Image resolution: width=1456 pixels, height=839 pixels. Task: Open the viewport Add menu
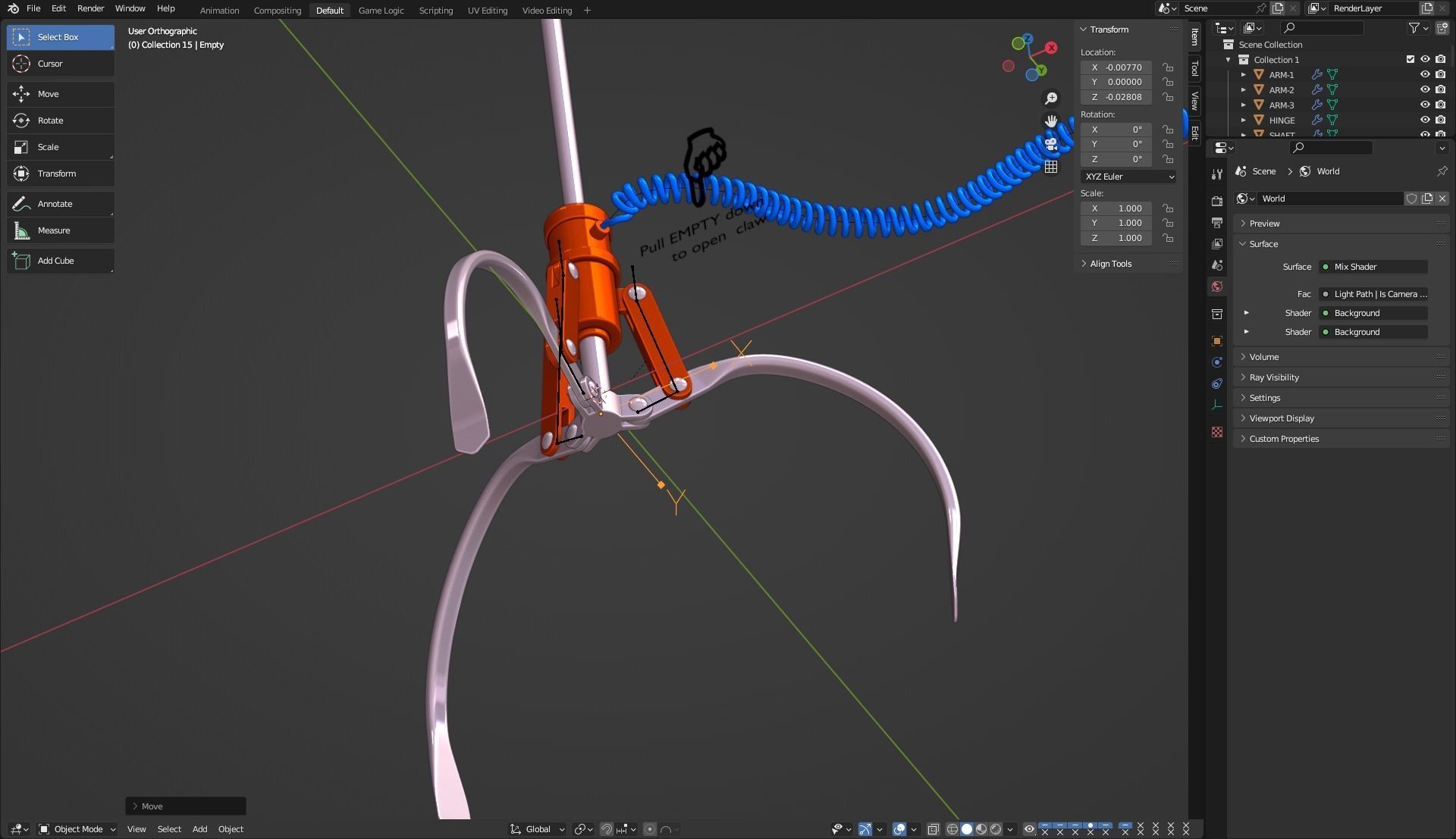pos(199,829)
